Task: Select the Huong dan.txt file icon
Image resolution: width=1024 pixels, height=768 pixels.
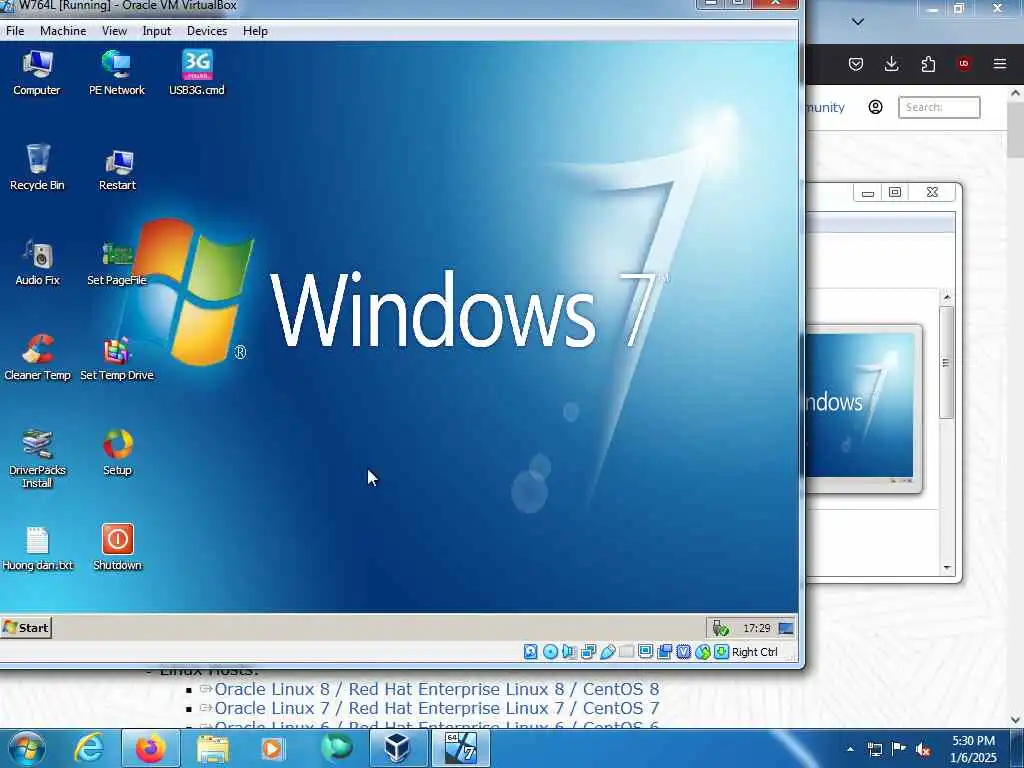Action: point(37,548)
